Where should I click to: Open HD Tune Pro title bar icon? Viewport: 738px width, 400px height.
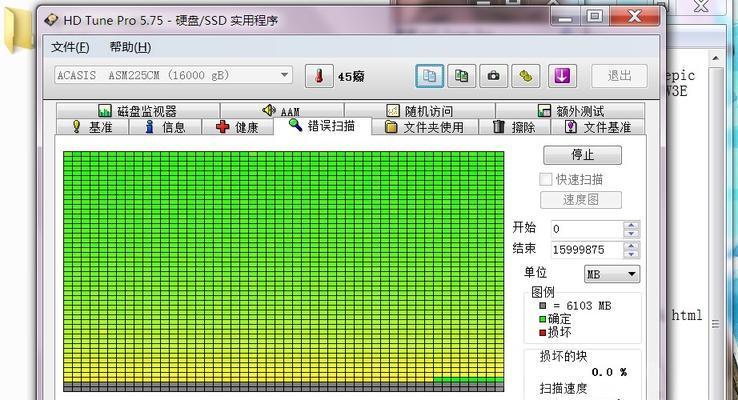click(51, 20)
